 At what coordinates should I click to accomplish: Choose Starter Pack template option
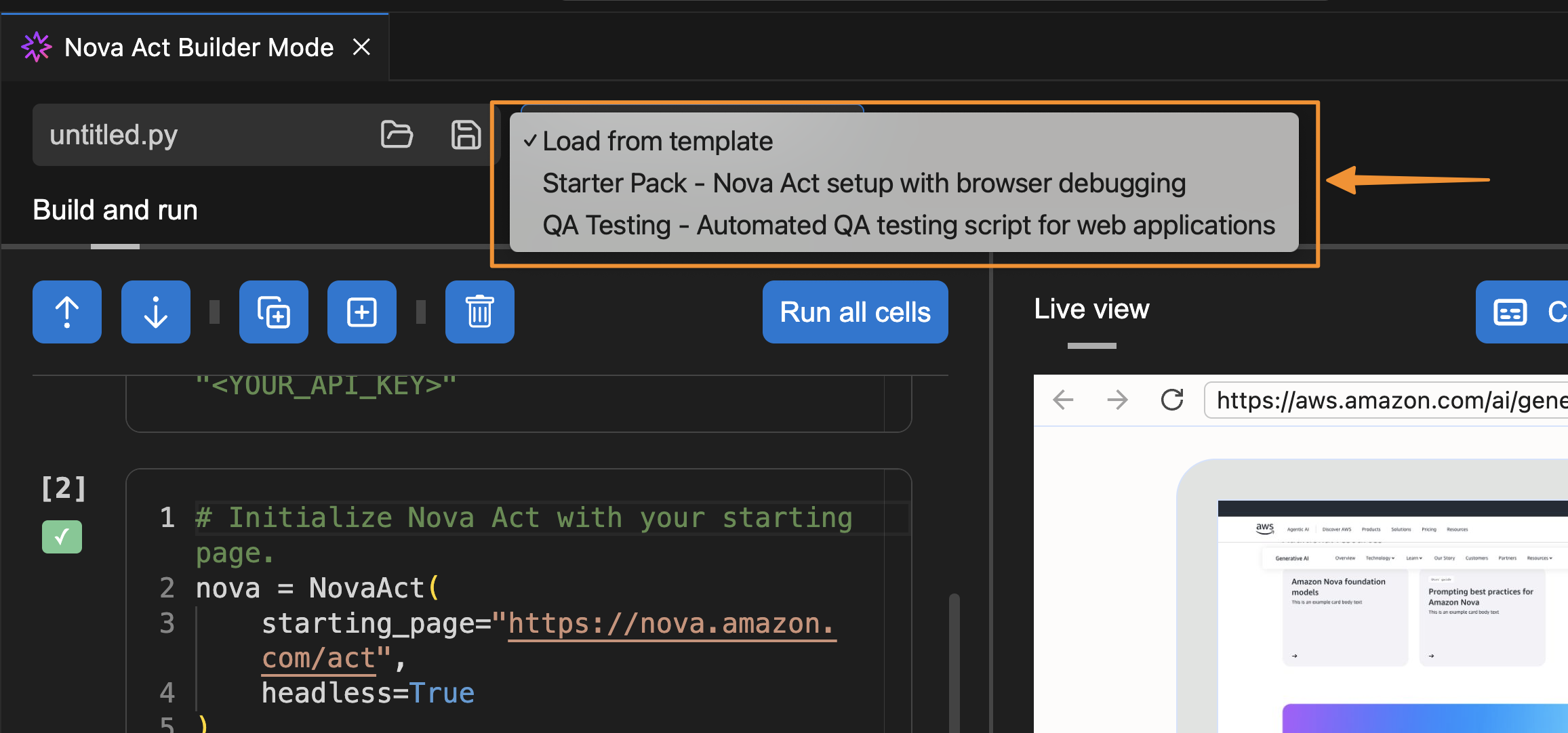[864, 184]
